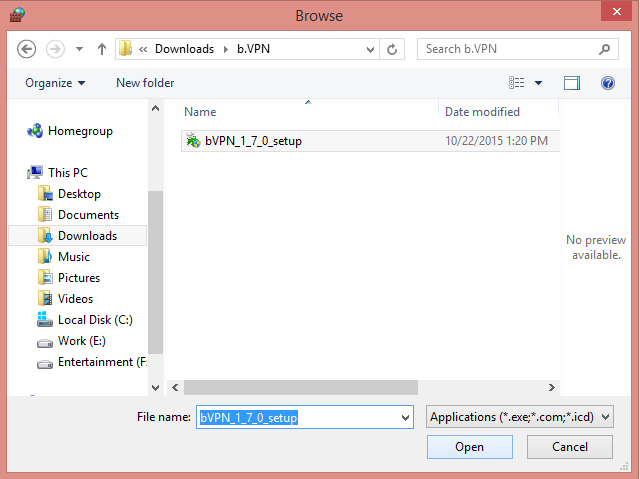Select Local Disk (C:) in sidebar
Screen dimensions: 640x479
point(95,320)
